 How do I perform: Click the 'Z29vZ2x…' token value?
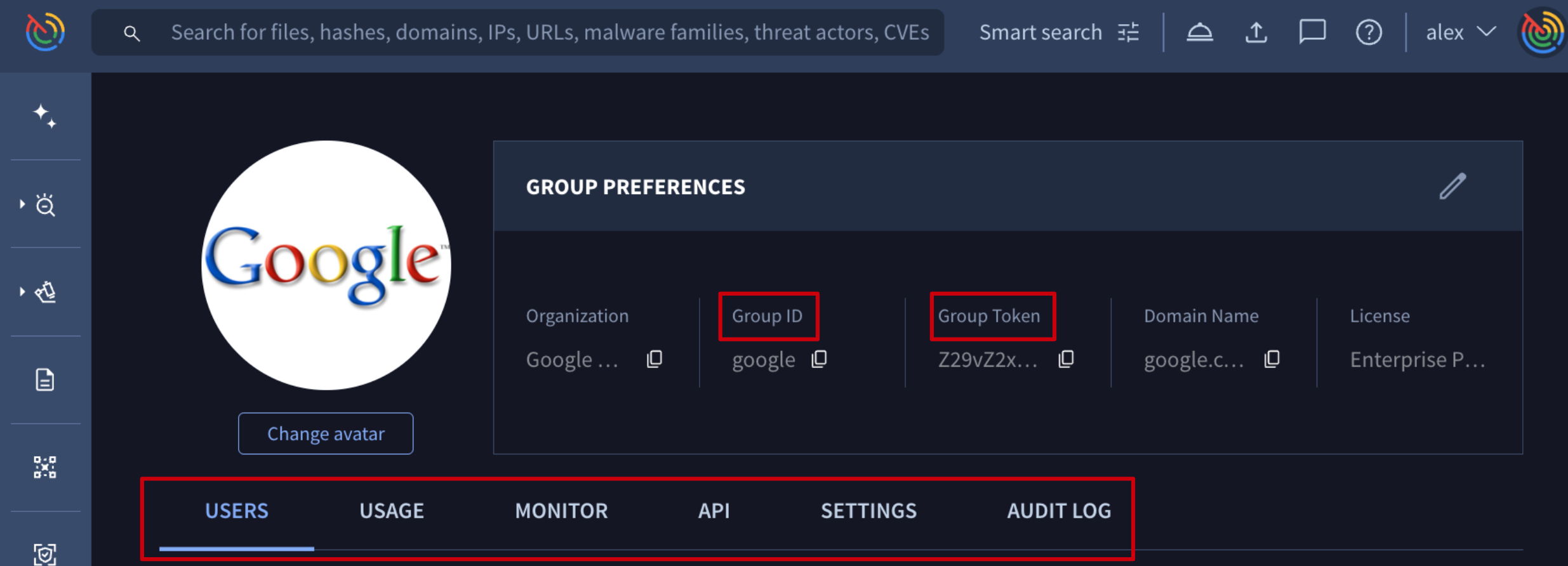(988, 360)
